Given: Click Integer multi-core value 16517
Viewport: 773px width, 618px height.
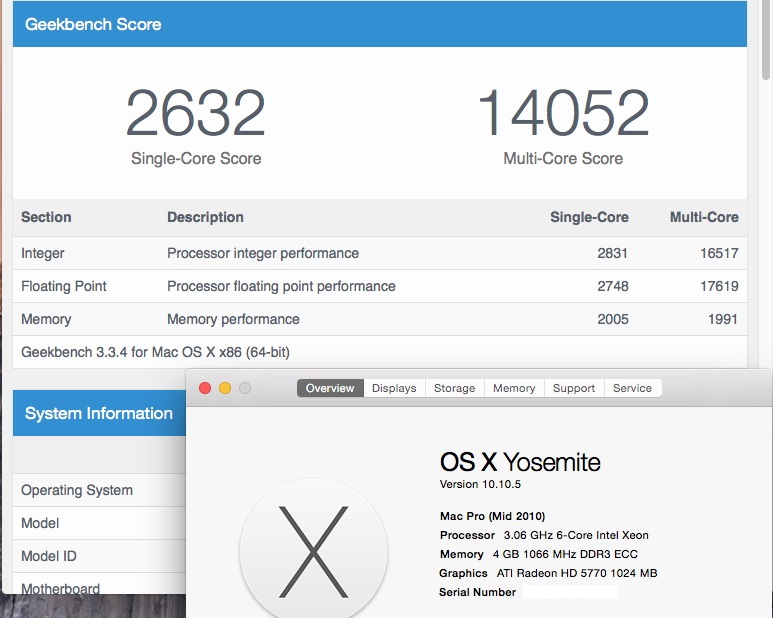Looking at the screenshot, I should click(719, 253).
